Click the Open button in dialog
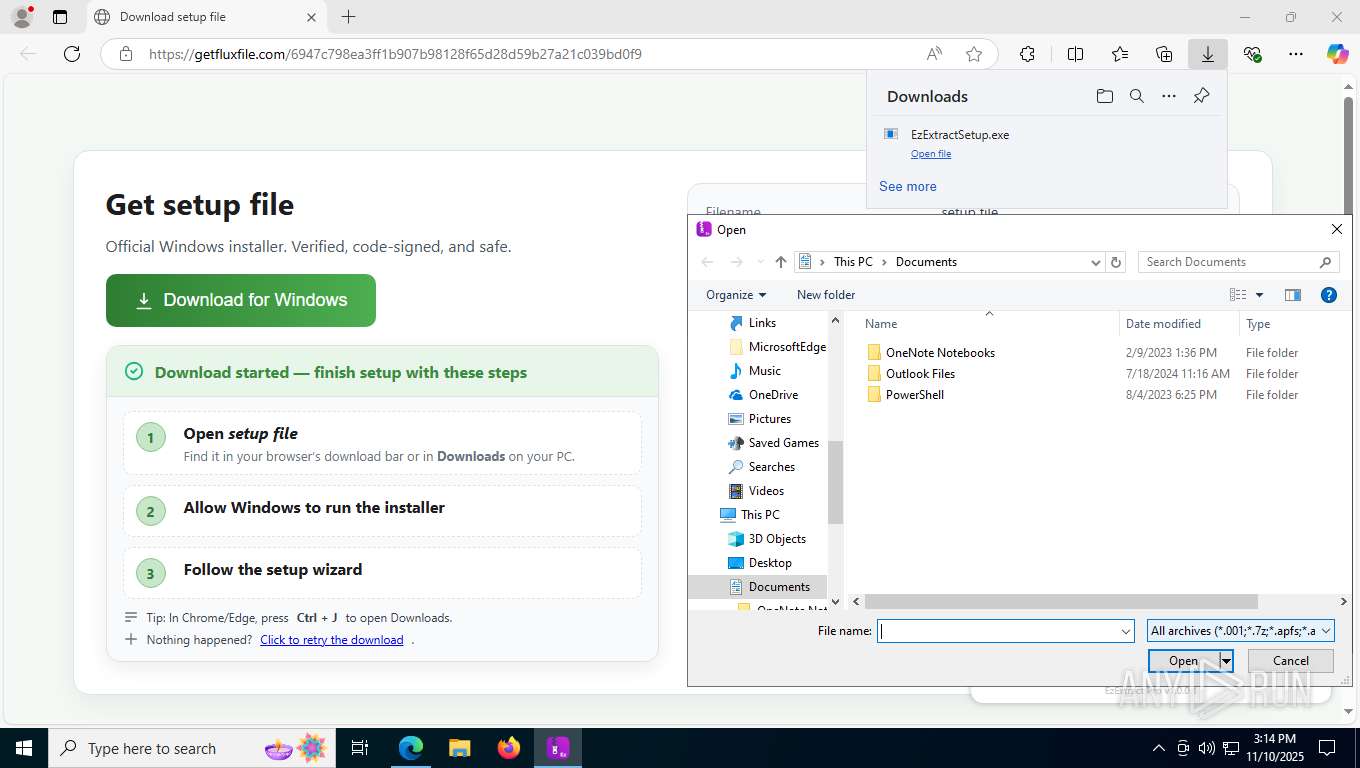The image size is (1360, 768). click(1183, 661)
